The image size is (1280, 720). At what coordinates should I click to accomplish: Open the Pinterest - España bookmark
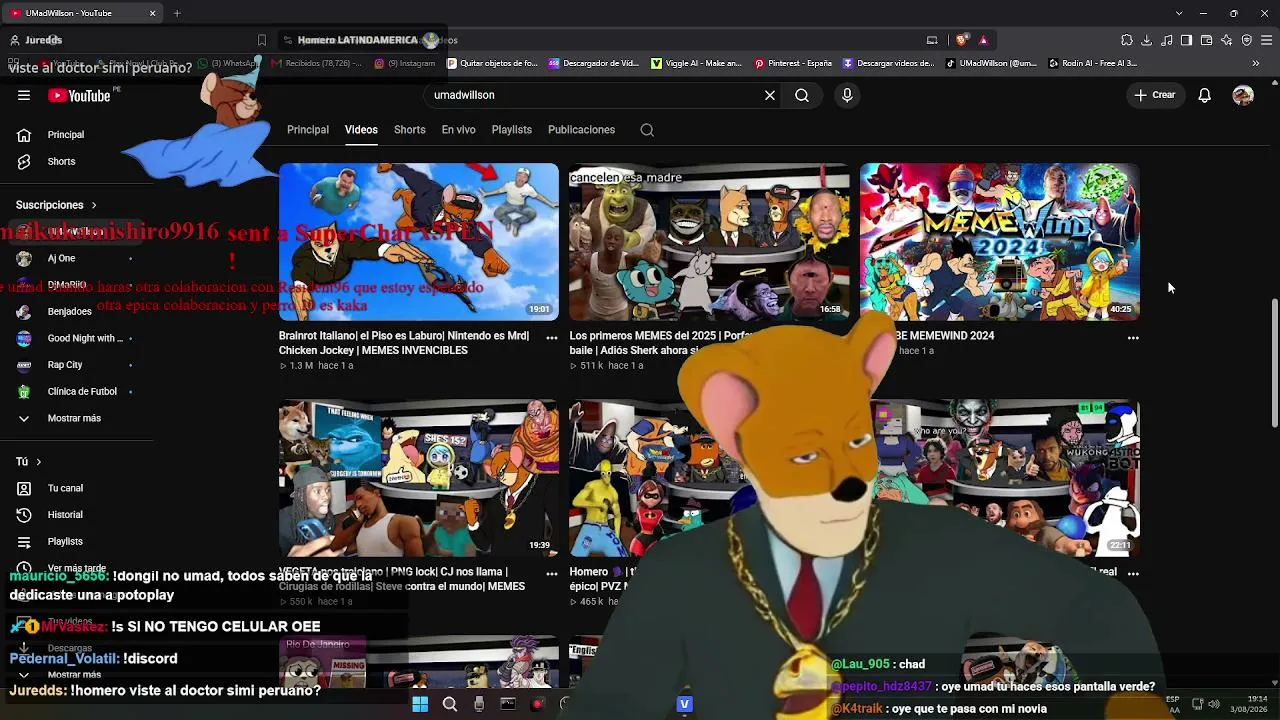pyautogui.click(x=793, y=63)
